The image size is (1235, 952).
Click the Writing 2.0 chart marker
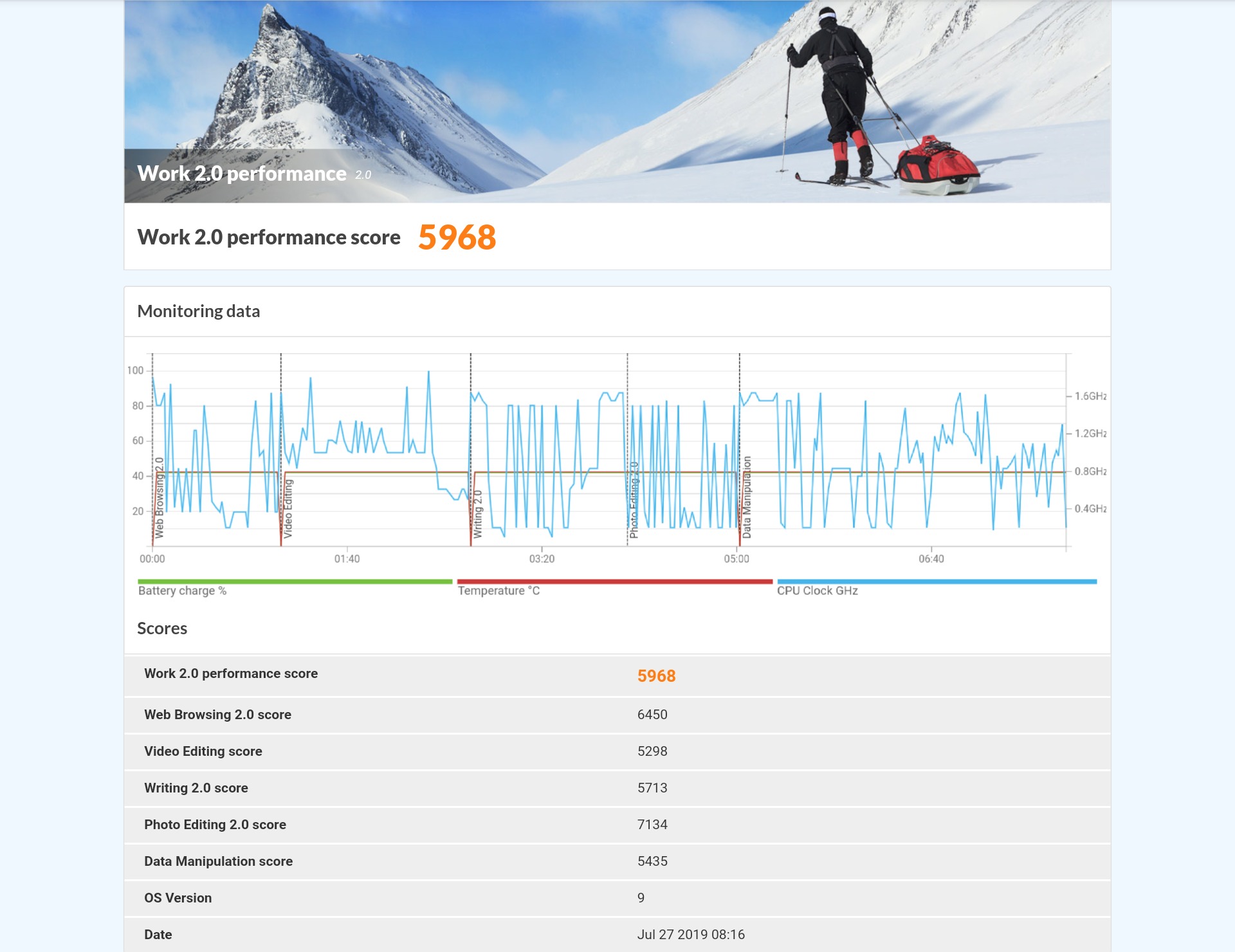tap(477, 514)
